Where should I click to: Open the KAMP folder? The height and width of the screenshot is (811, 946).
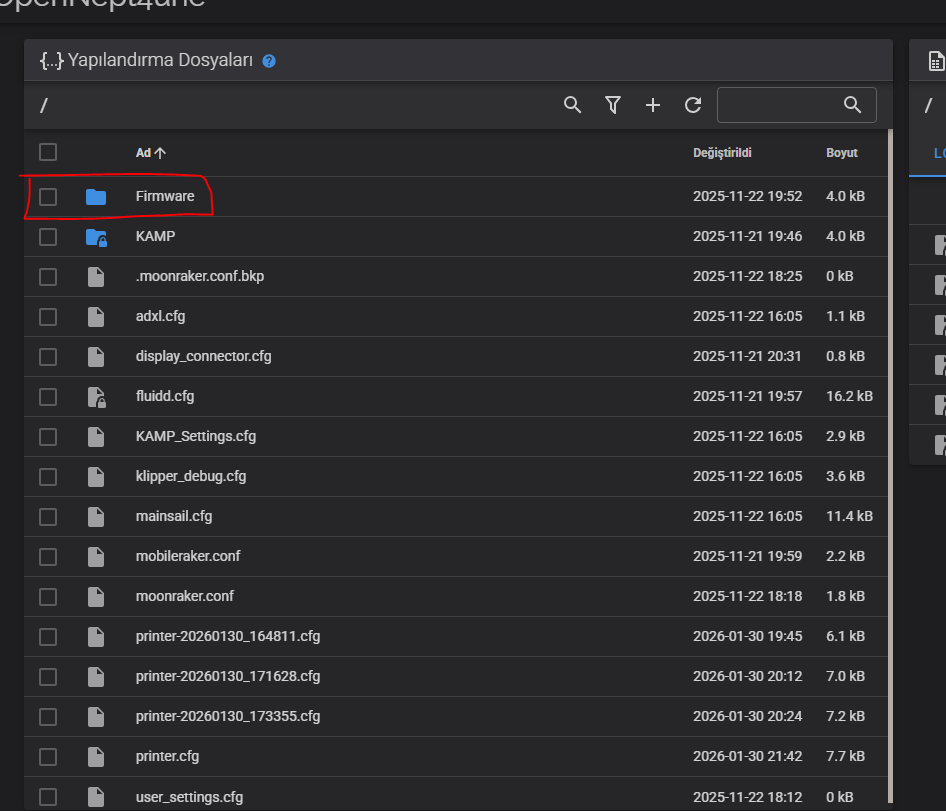[155, 236]
